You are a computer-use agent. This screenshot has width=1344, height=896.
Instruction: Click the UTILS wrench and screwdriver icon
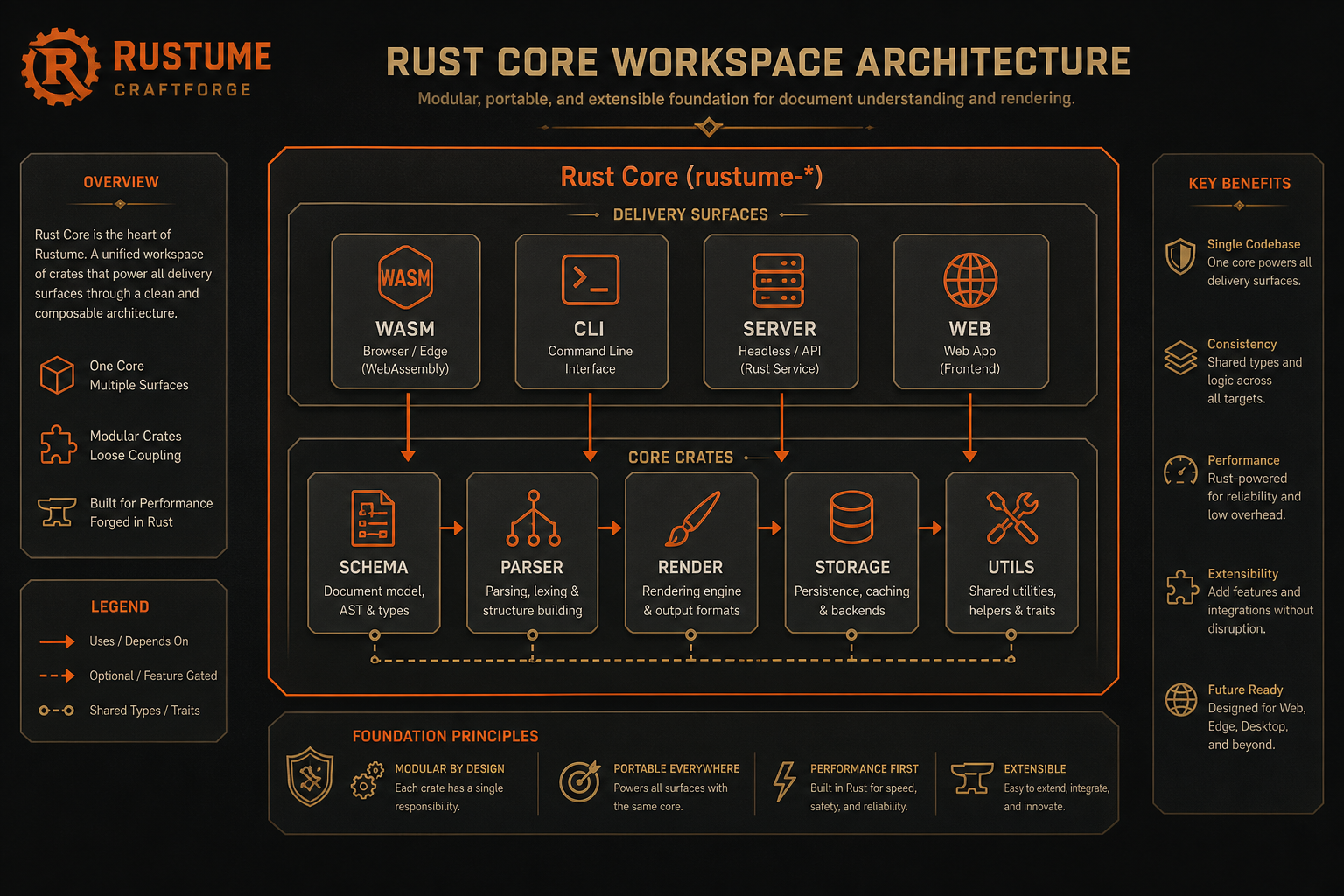click(1012, 517)
